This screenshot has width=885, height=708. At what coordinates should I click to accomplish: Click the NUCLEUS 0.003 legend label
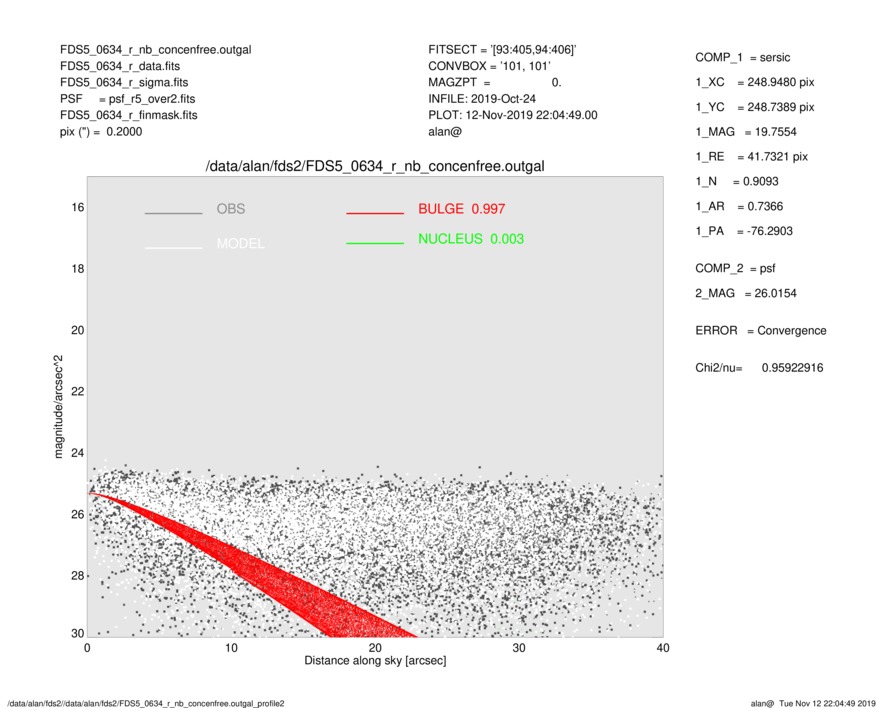click(x=471, y=239)
